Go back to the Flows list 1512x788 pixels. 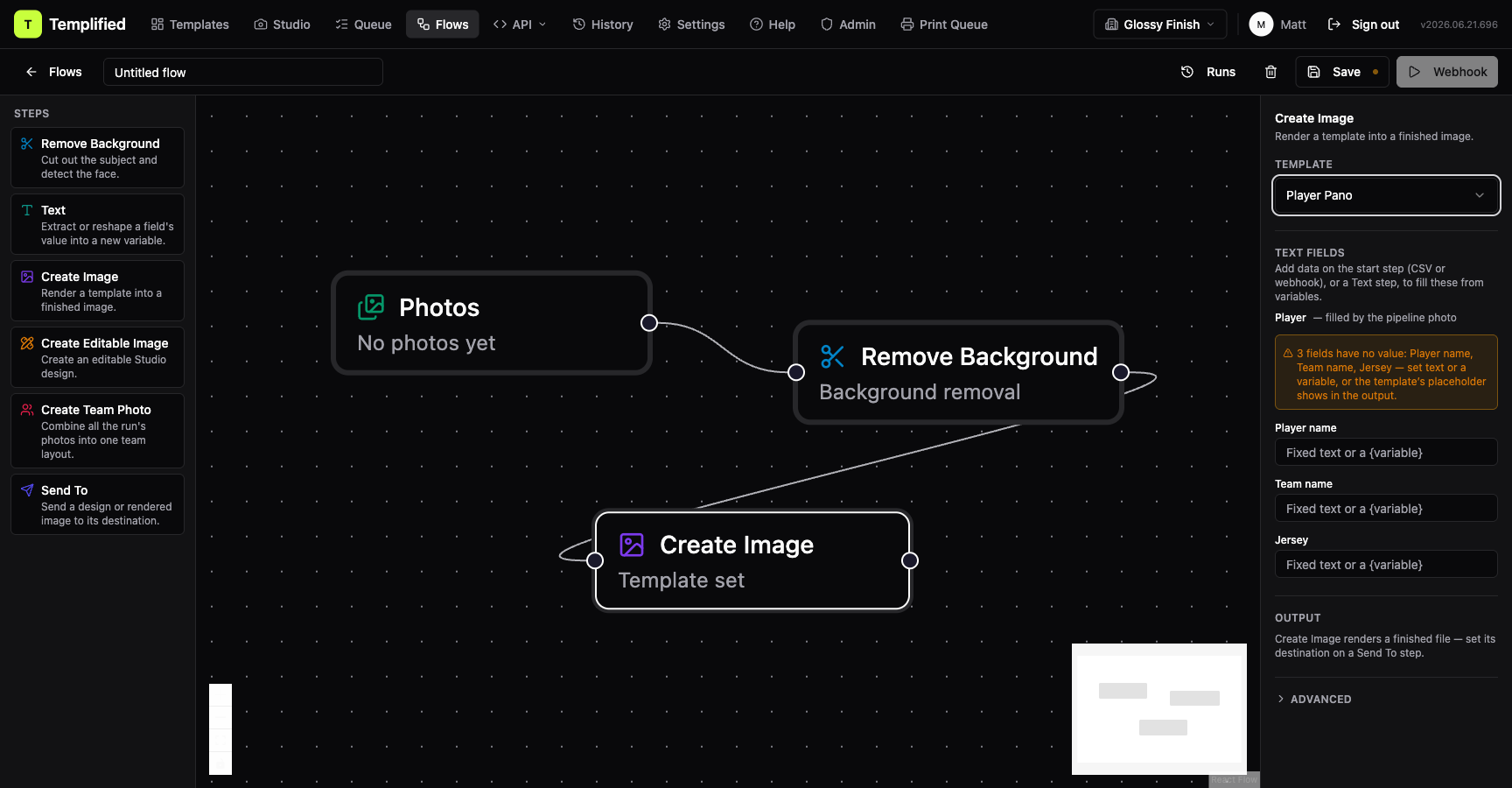[x=53, y=72]
